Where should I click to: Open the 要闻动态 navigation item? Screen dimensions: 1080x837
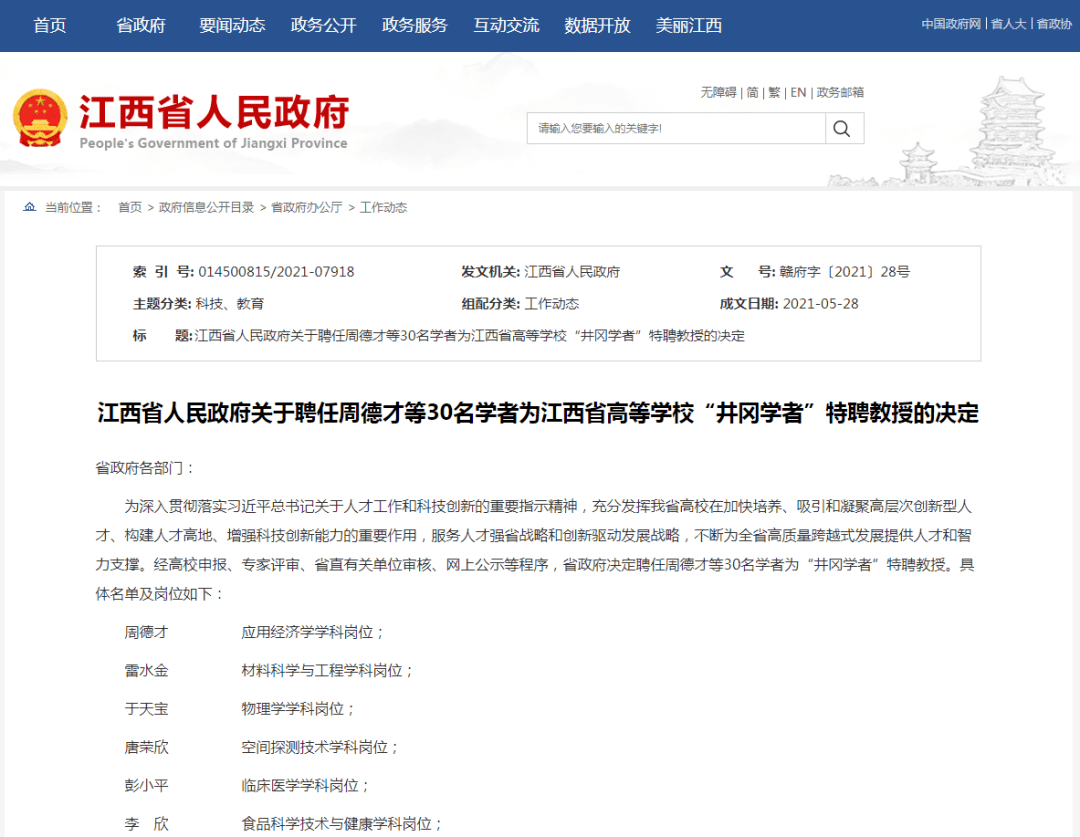click(x=232, y=25)
